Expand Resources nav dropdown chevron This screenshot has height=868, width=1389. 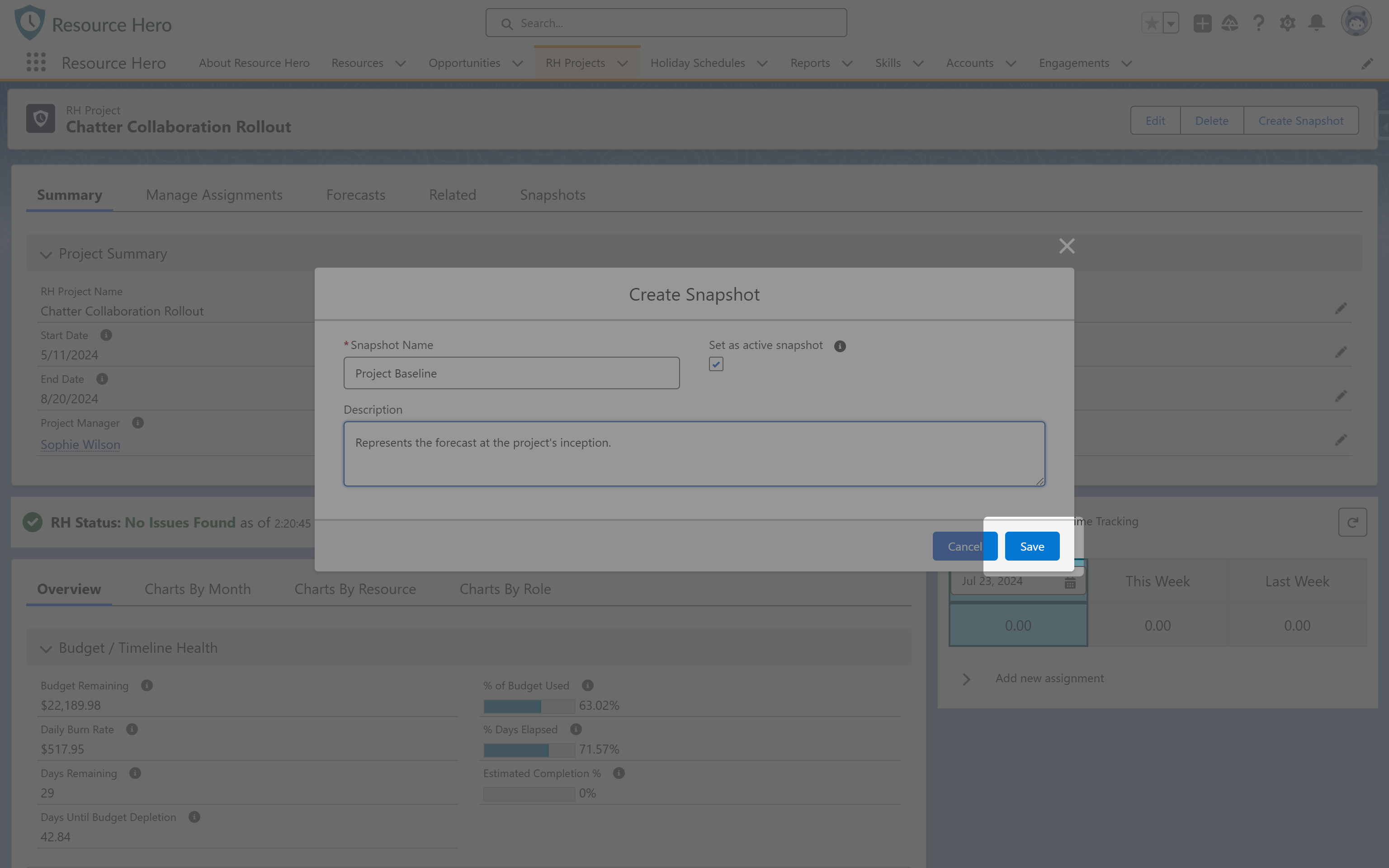(401, 63)
